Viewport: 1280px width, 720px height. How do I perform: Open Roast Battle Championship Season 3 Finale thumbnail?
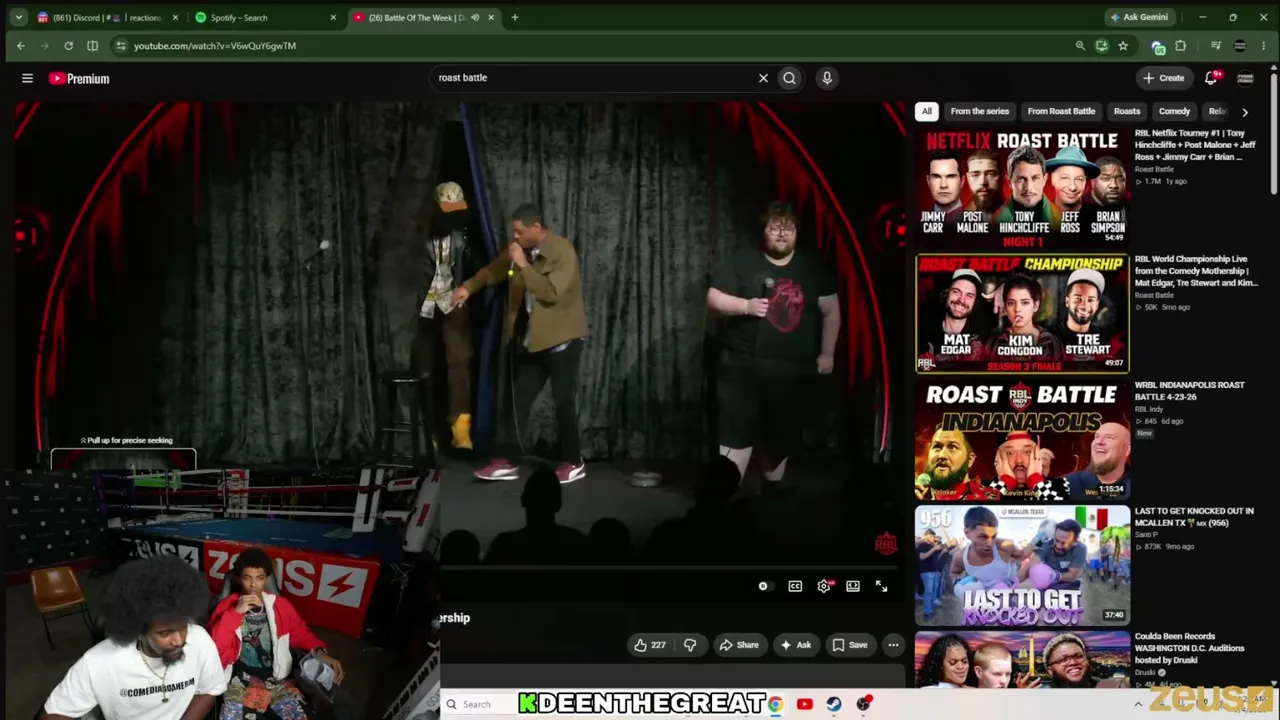pyautogui.click(x=1022, y=313)
